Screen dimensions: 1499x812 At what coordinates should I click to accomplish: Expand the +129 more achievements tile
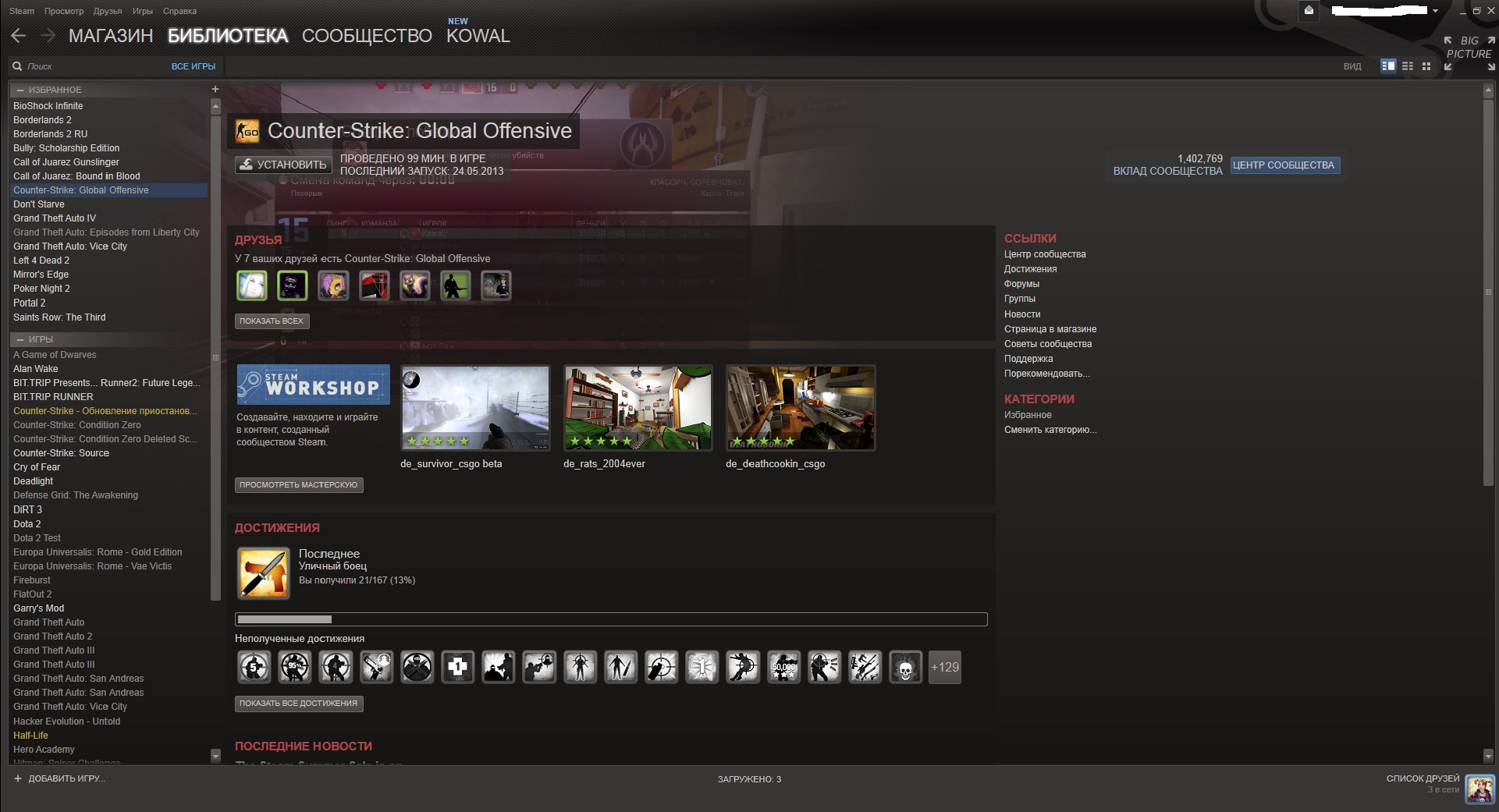tap(945, 668)
